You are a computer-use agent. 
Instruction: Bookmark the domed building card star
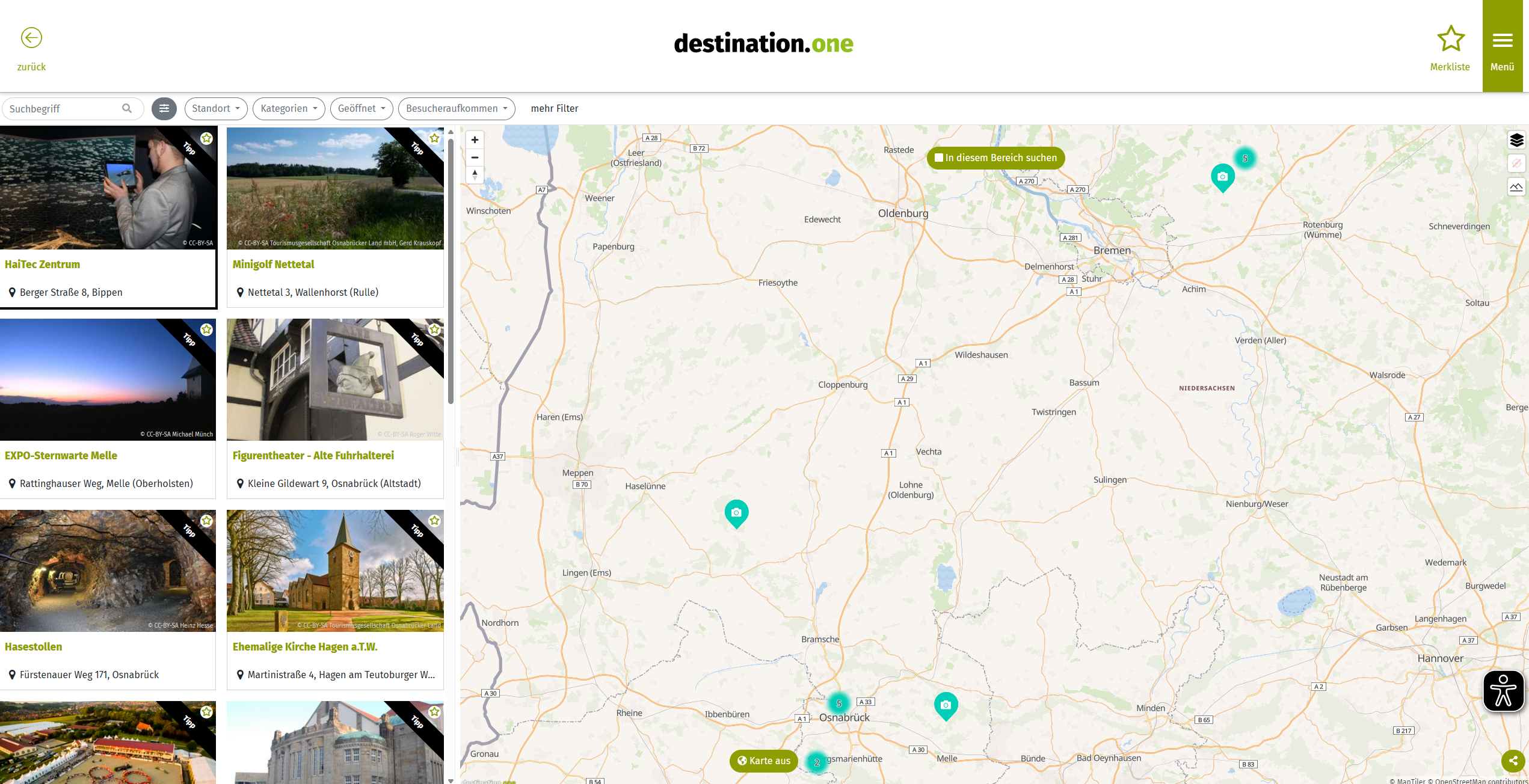pos(434,712)
